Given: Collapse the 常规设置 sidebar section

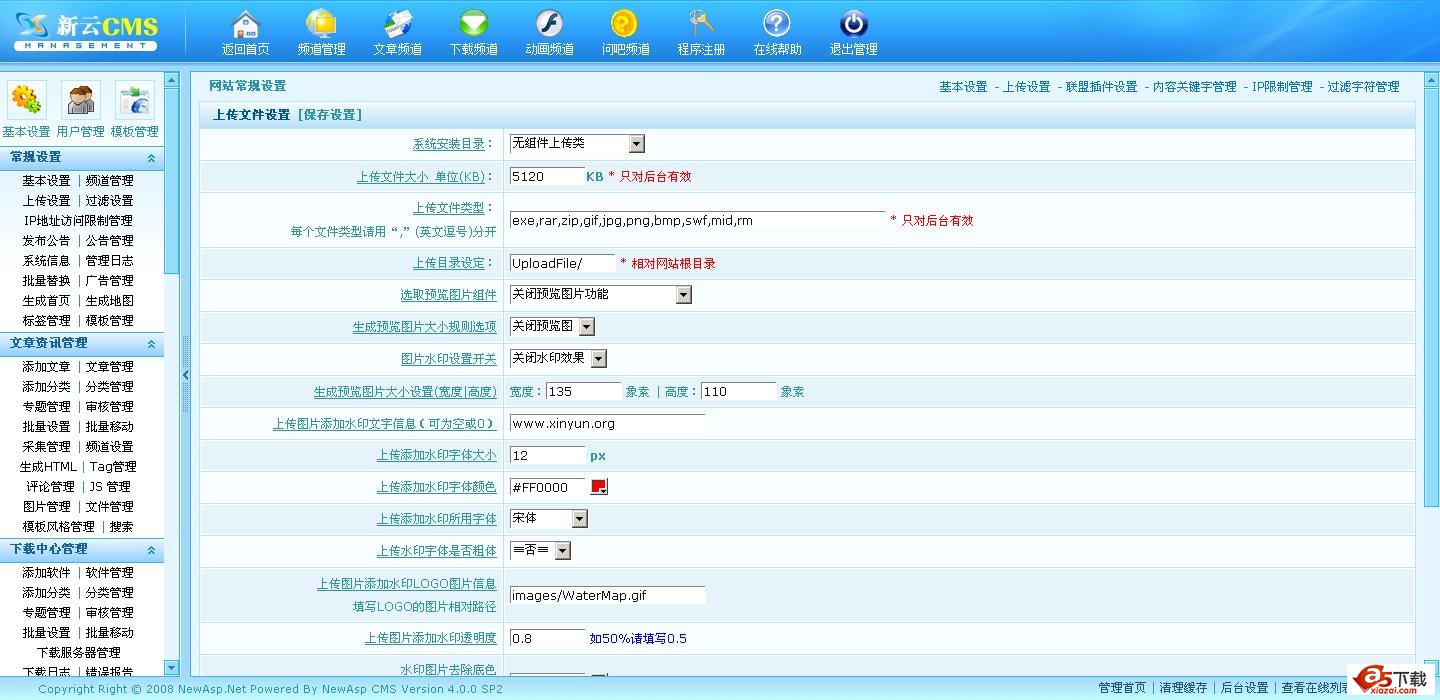Looking at the screenshot, I should (x=151, y=158).
